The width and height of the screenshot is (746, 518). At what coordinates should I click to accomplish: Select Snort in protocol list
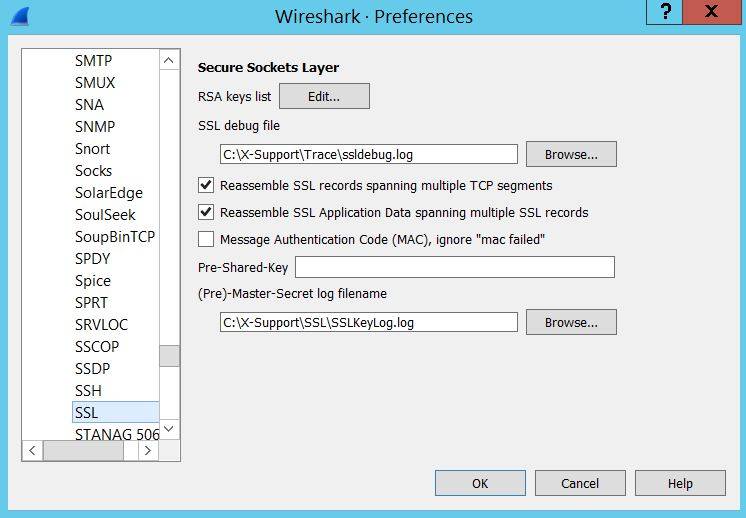[x=92, y=148]
